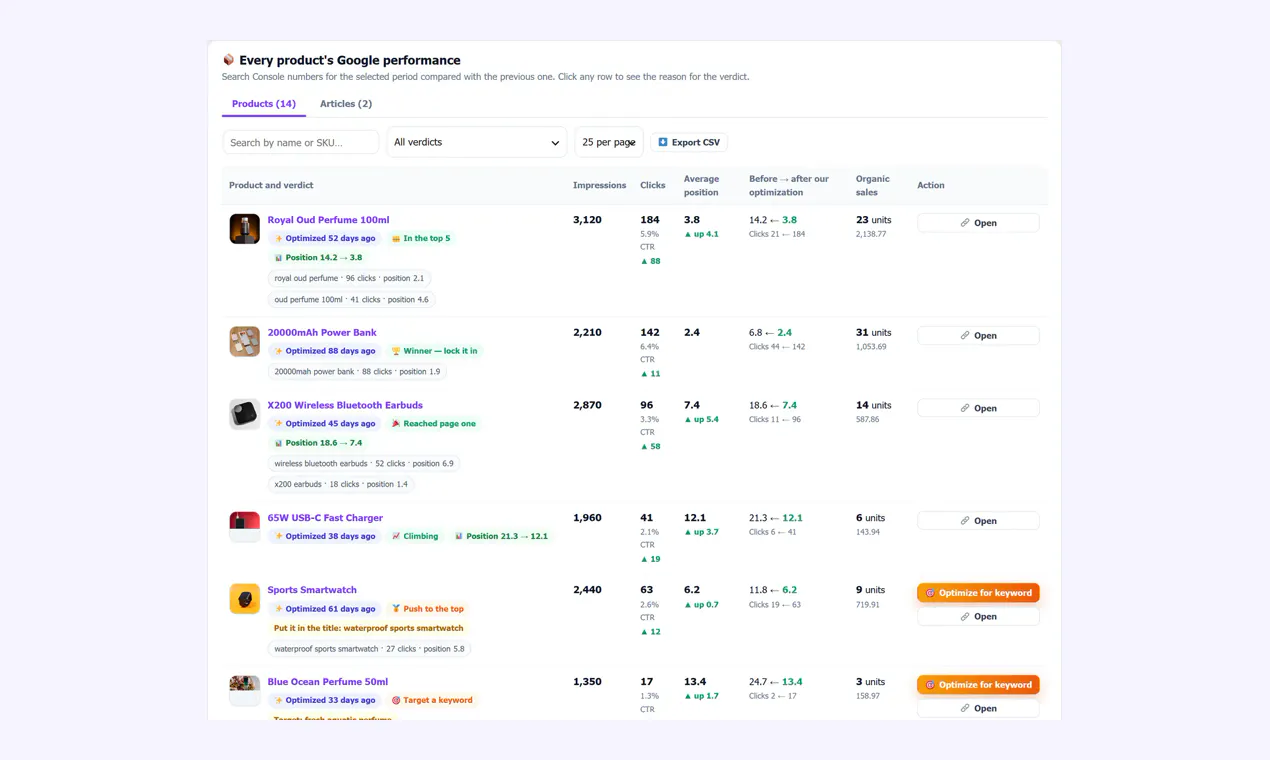Click Optimize for keyword for Blue Ocean Perfume
The image size is (1270, 760).
click(x=978, y=685)
